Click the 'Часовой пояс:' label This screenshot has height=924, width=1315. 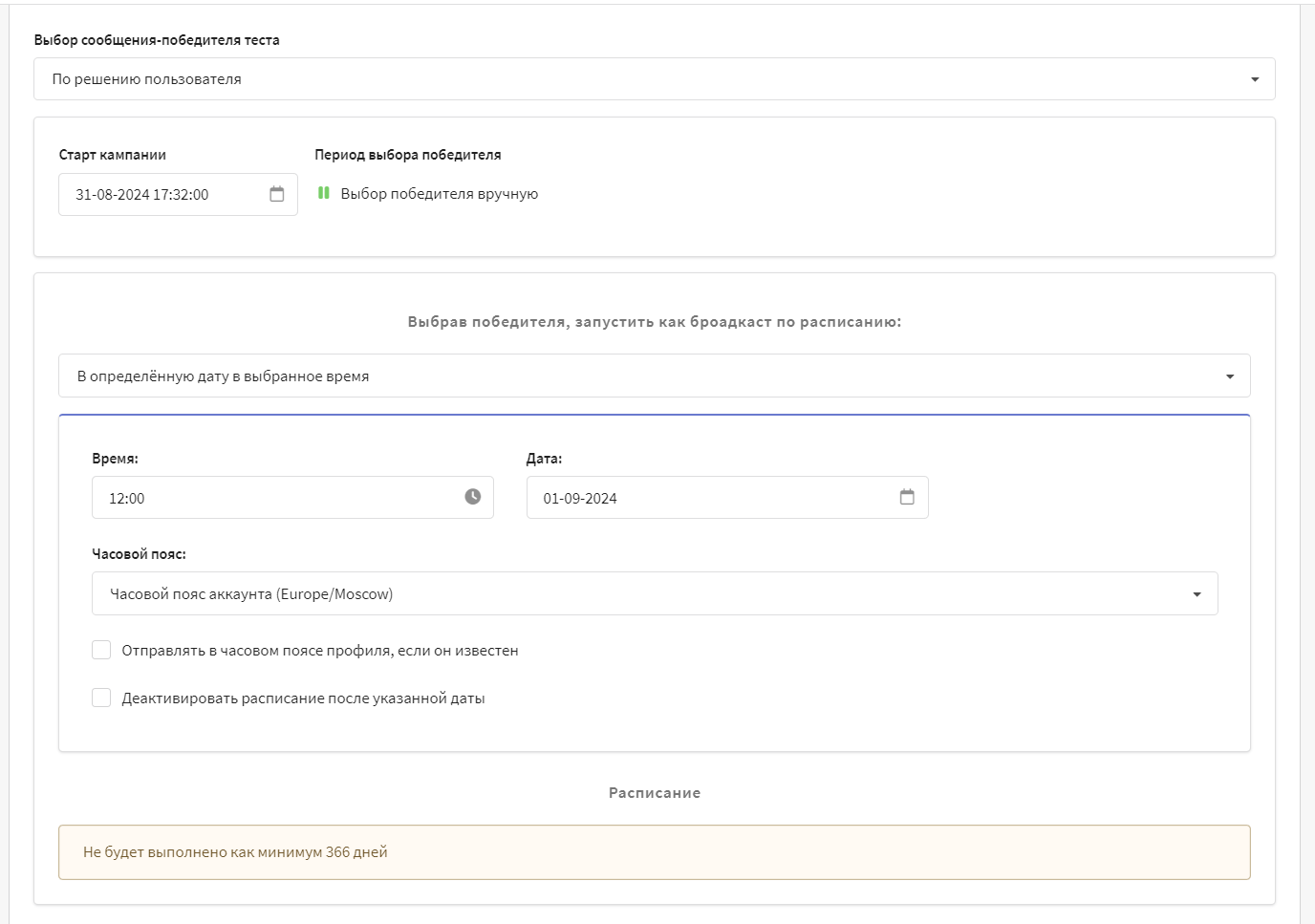[x=140, y=554]
